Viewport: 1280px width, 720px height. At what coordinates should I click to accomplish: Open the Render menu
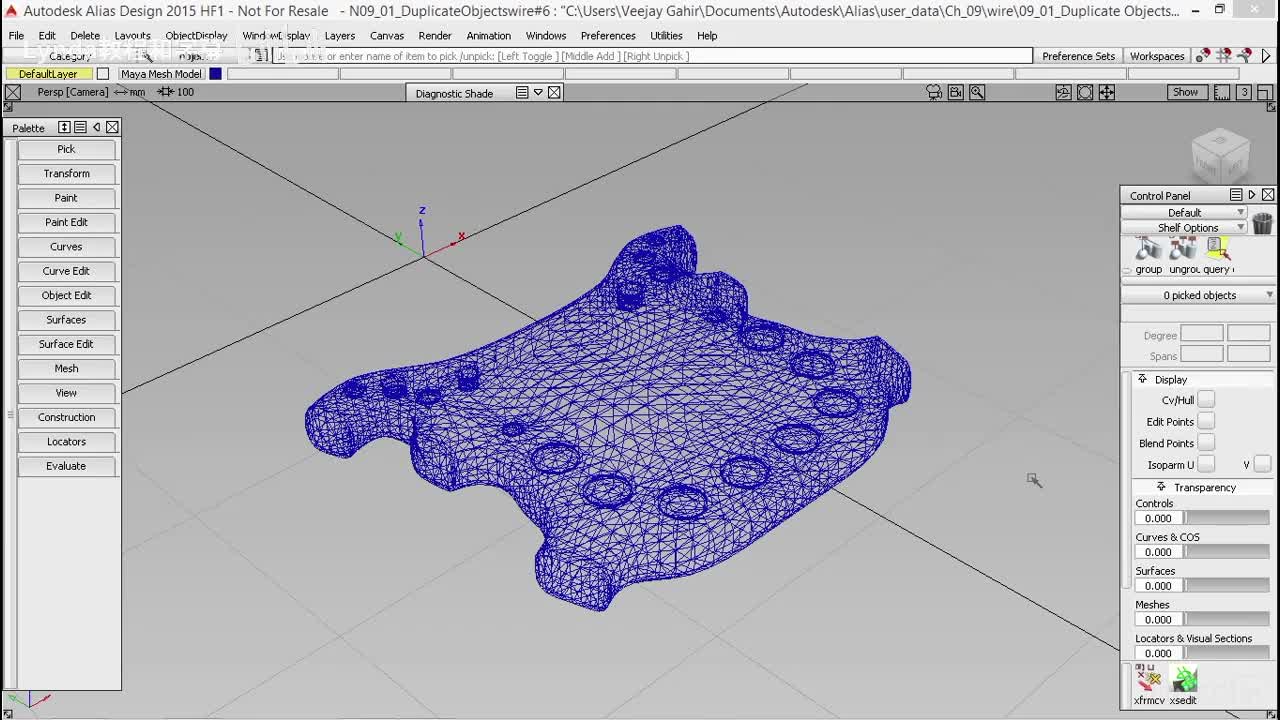coord(434,35)
